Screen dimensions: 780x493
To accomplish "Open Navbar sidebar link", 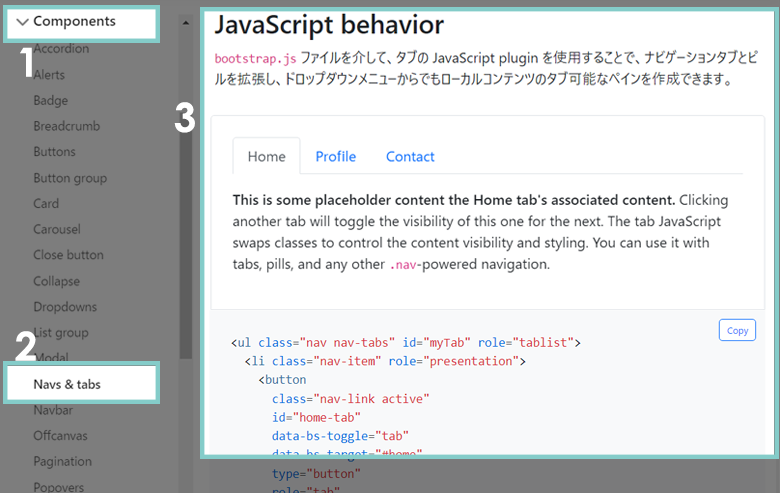I will pos(54,410).
